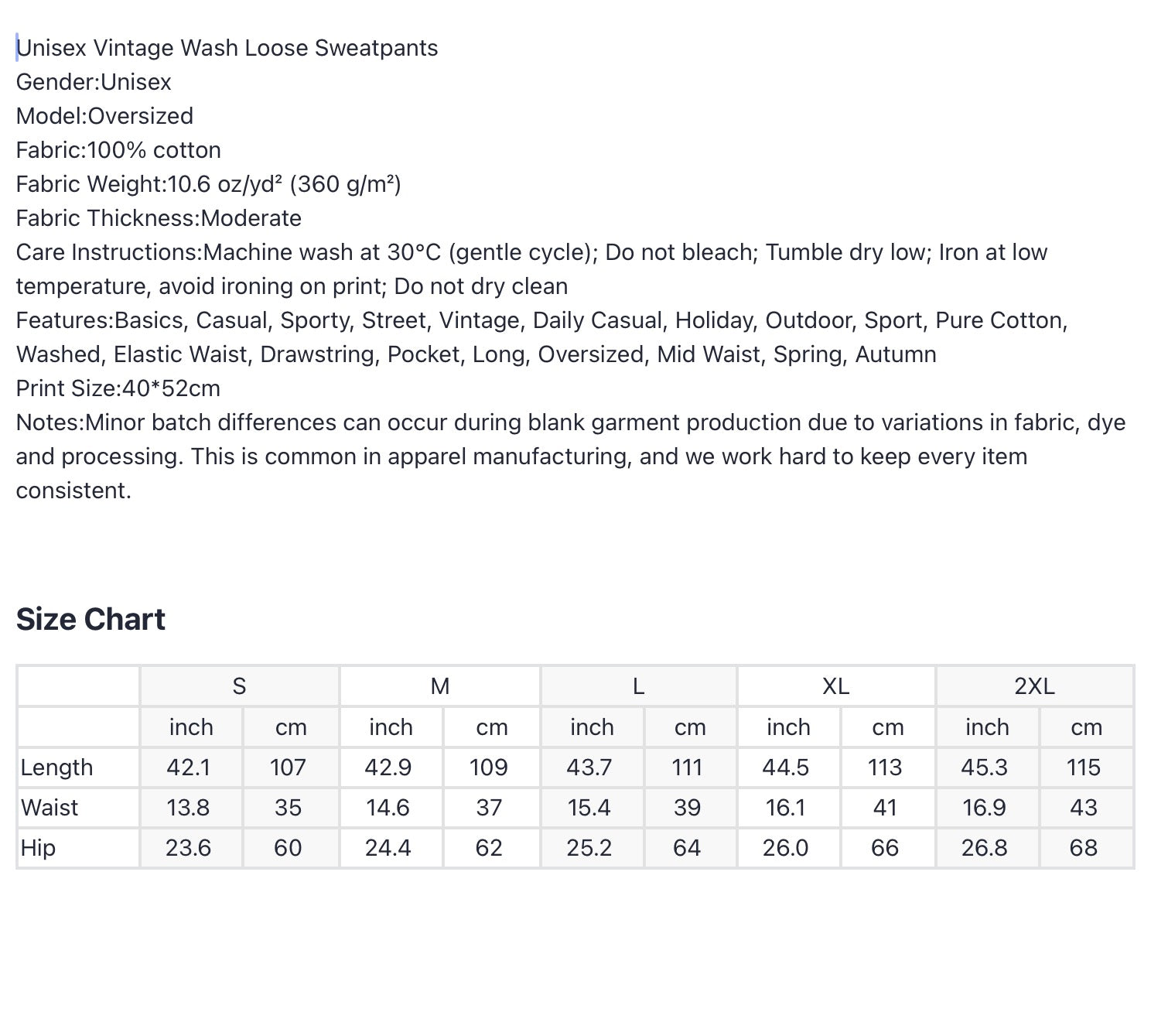Viewport: 1151px width, 1036px height.
Task: Click the Hip row label
Action: click(38, 848)
